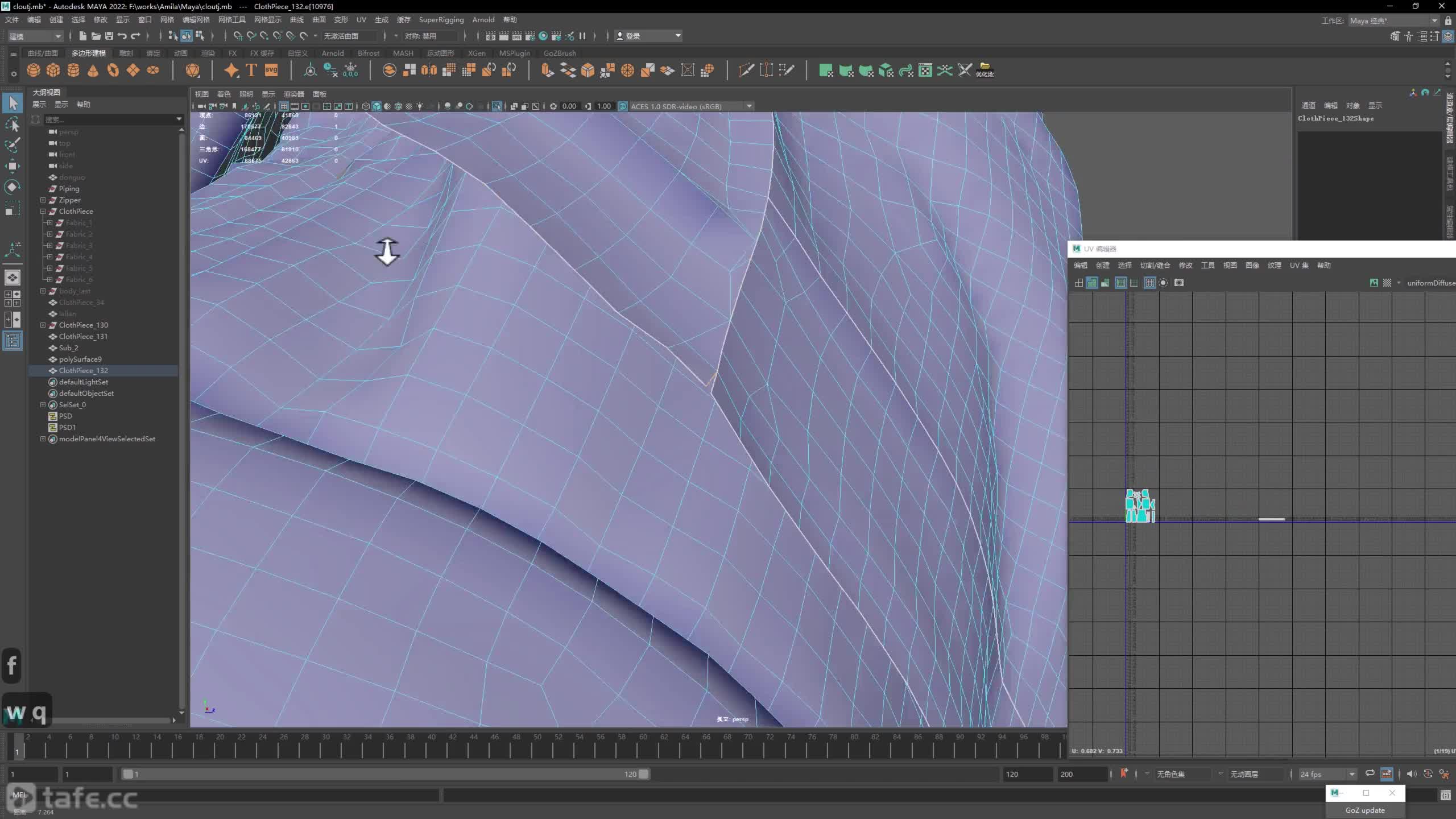Switch to the Arnold shelf tab
This screenshot has height=819, width=1456.
[x=333, y=53]
